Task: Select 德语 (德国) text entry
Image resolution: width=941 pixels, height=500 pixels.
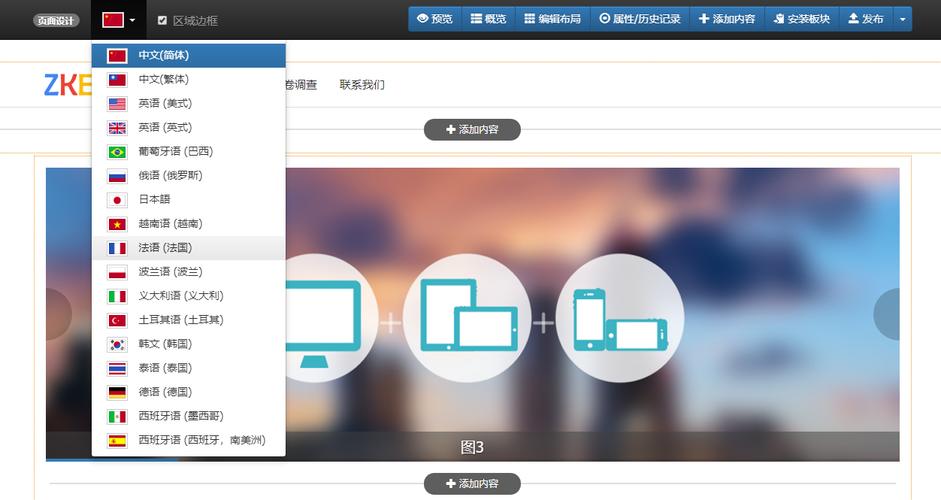Action: pyautogui.click(x=165, y=391)
